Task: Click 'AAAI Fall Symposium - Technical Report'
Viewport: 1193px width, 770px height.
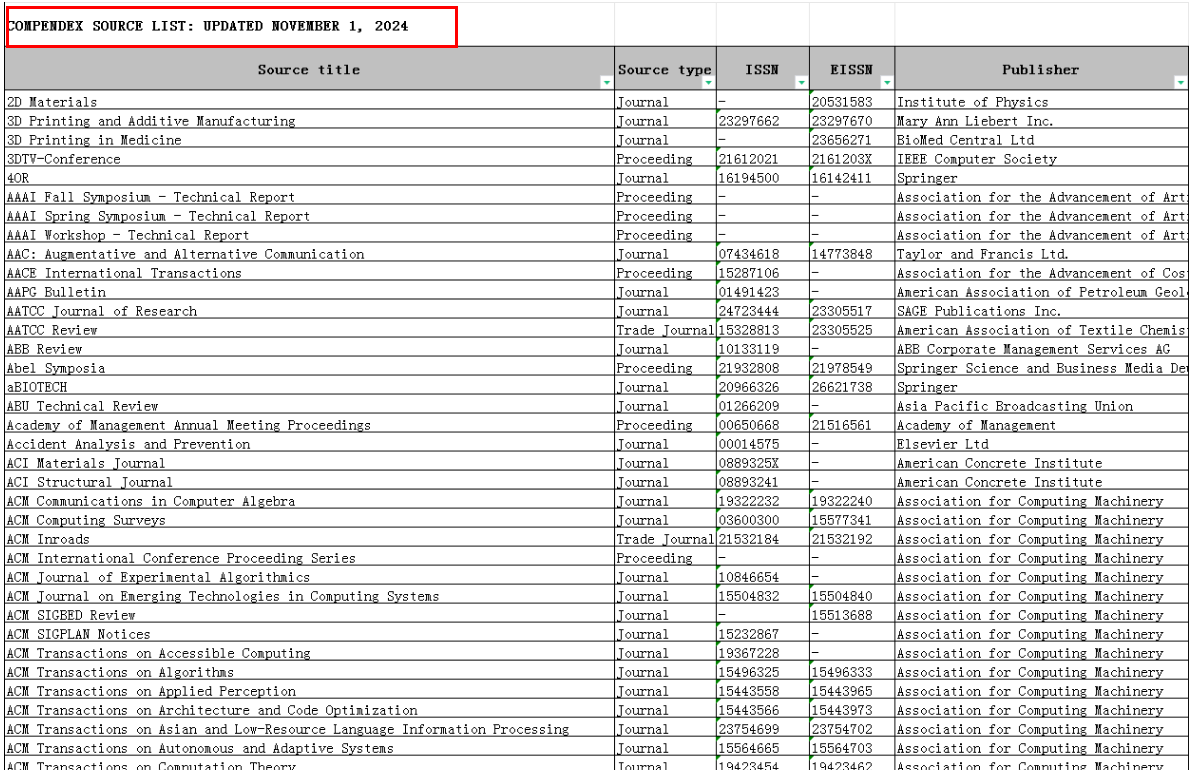Action: point(310,196)
